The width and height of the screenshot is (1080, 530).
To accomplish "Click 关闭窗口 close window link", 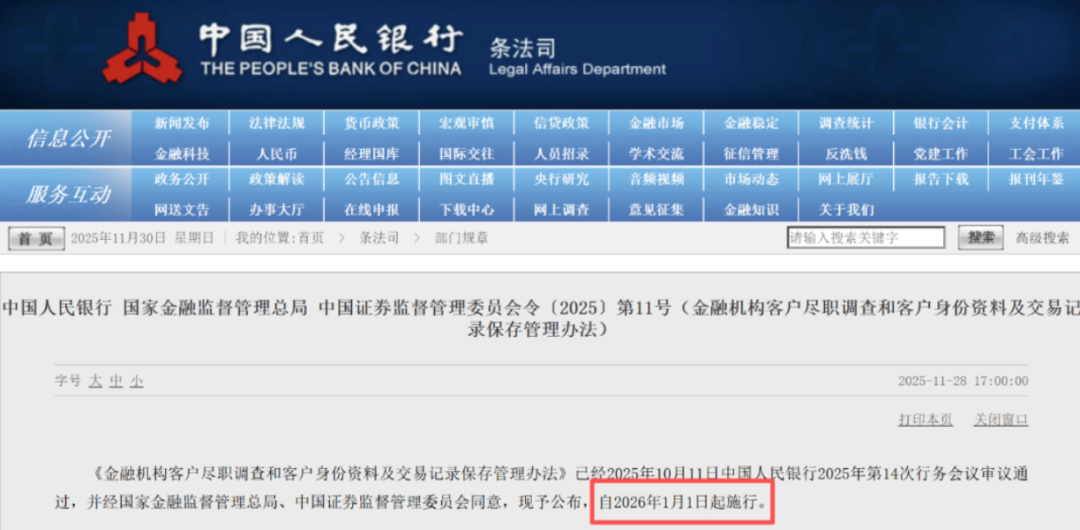I will (x=1001, y=420).
